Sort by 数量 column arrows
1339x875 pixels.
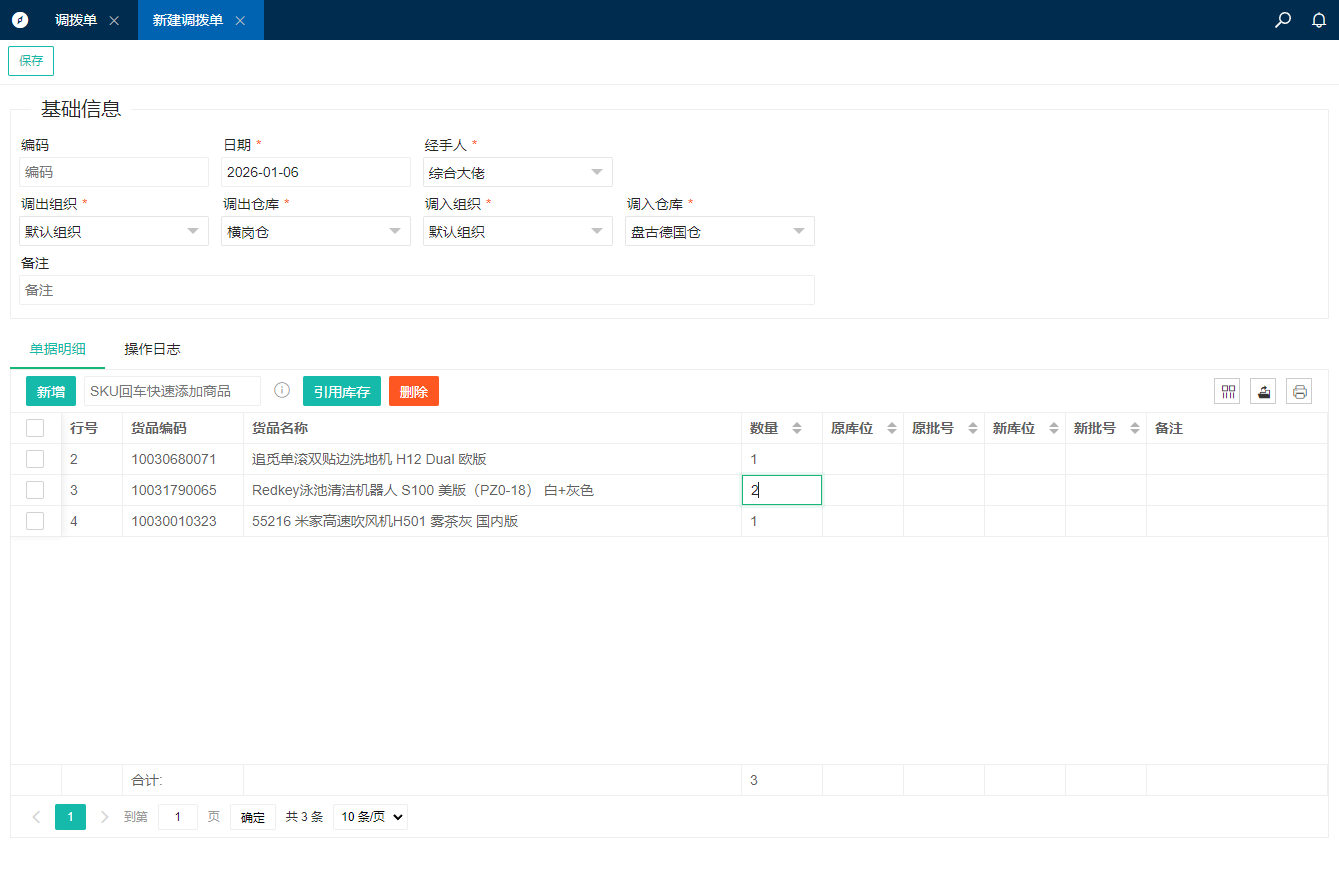[797, 428]
